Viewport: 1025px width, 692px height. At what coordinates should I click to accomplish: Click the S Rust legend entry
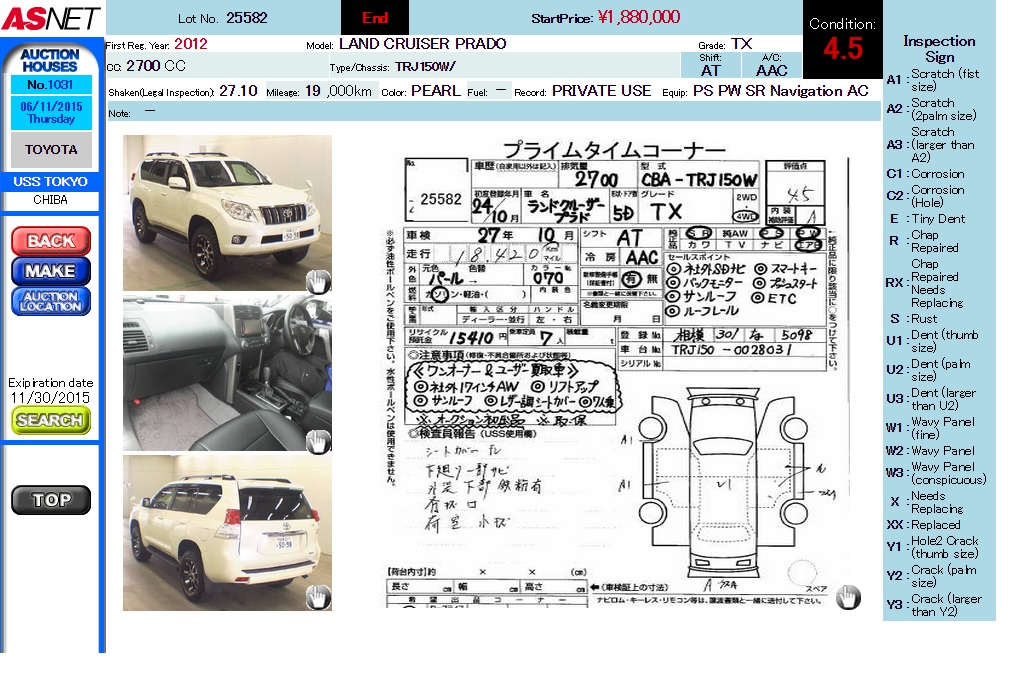tap(914, 319)
